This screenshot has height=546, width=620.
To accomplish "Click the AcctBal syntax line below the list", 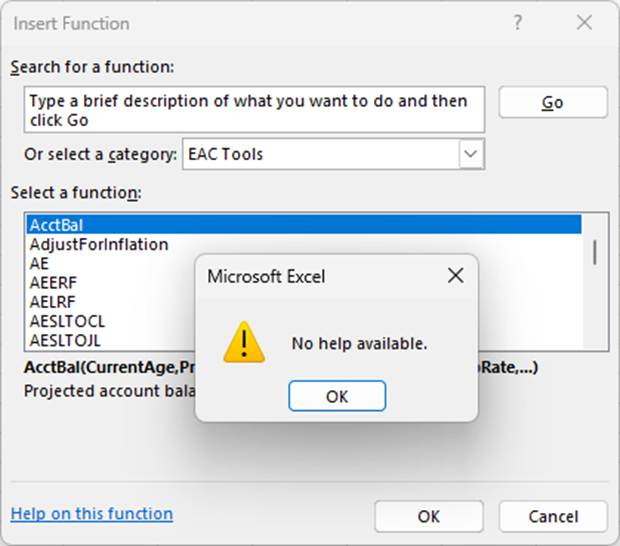I will click(x=110, y=367).
